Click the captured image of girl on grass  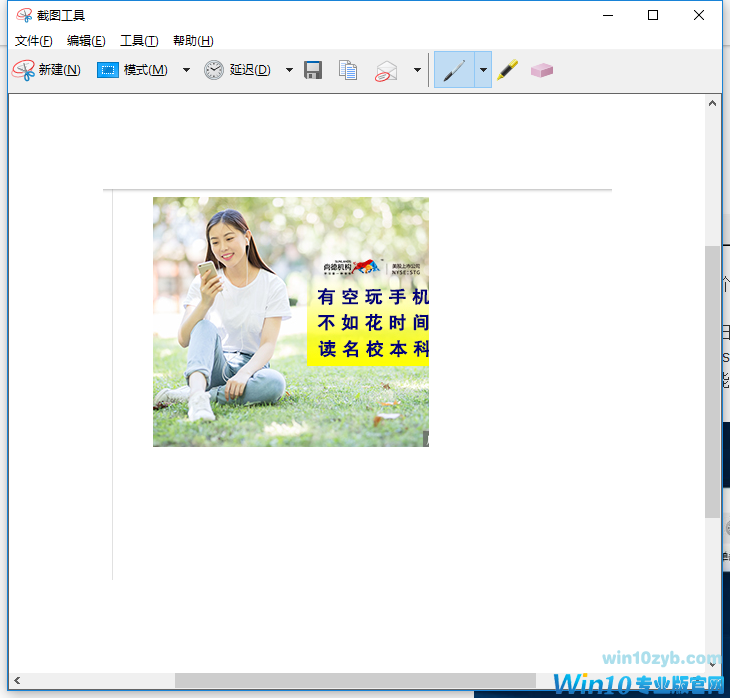pos(290,321)
